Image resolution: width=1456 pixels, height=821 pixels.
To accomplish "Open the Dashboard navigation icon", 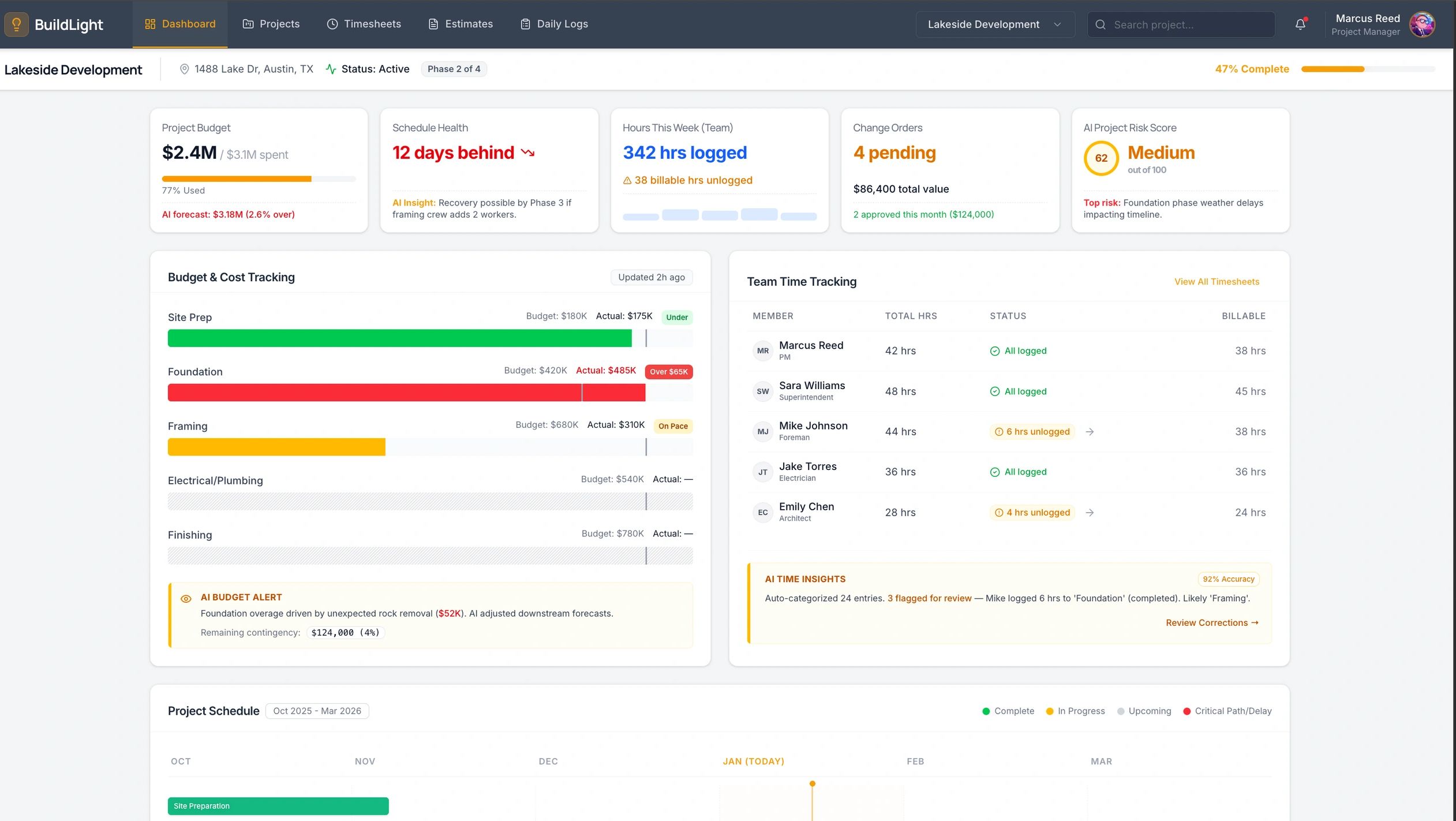I will click(x=151, y=24).
